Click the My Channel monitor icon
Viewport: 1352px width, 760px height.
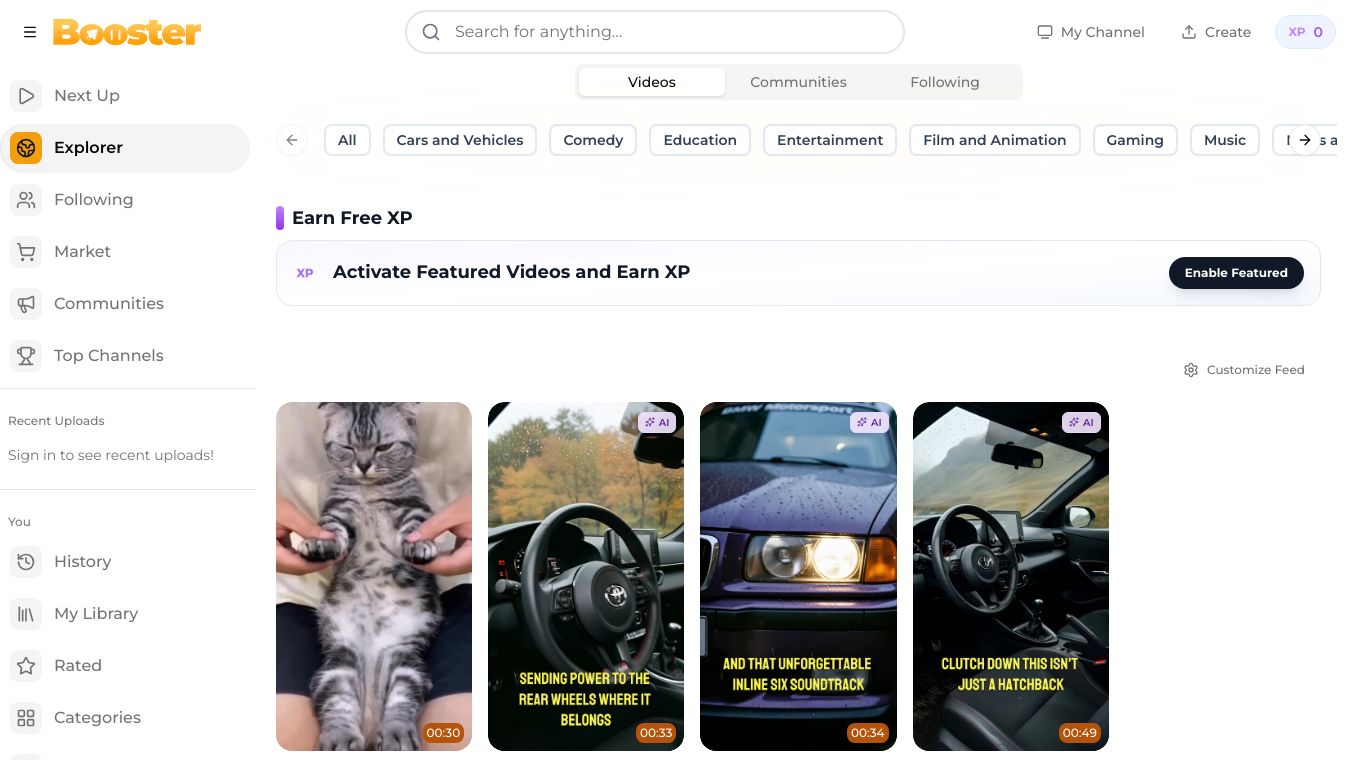1045,32
